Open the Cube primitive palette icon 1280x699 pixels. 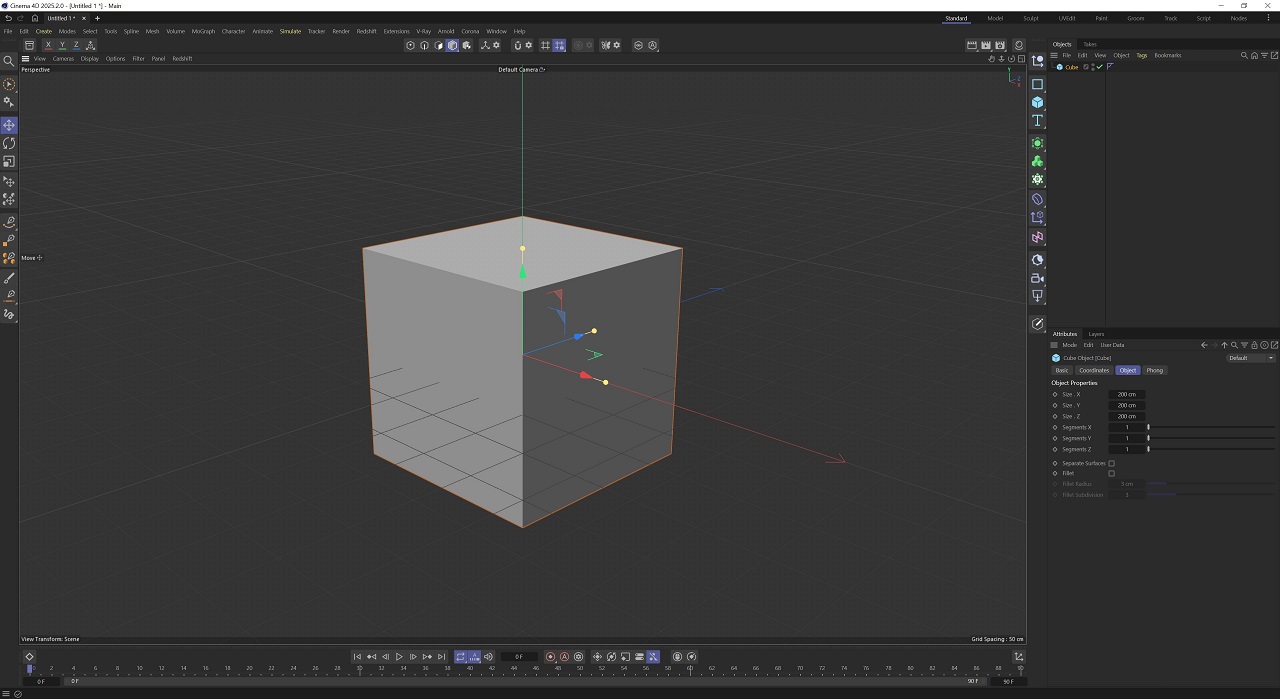coord(1037,102)
